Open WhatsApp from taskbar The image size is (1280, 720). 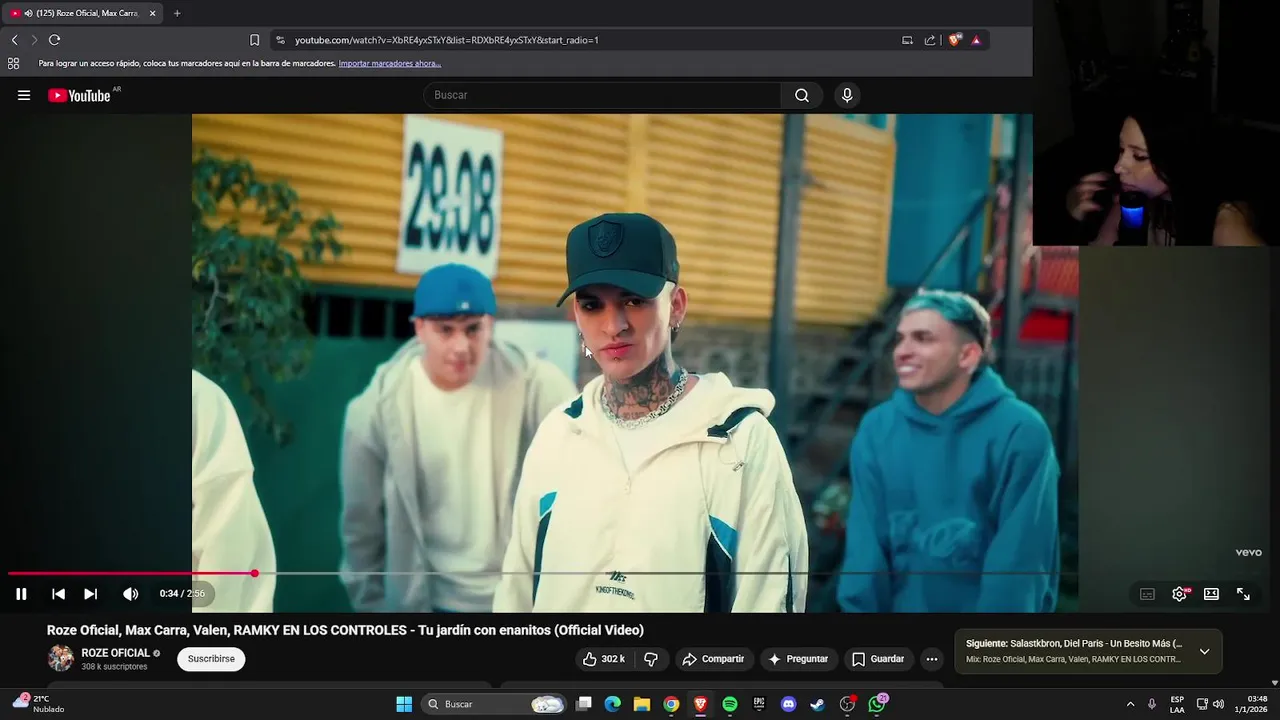coord(877,704)
